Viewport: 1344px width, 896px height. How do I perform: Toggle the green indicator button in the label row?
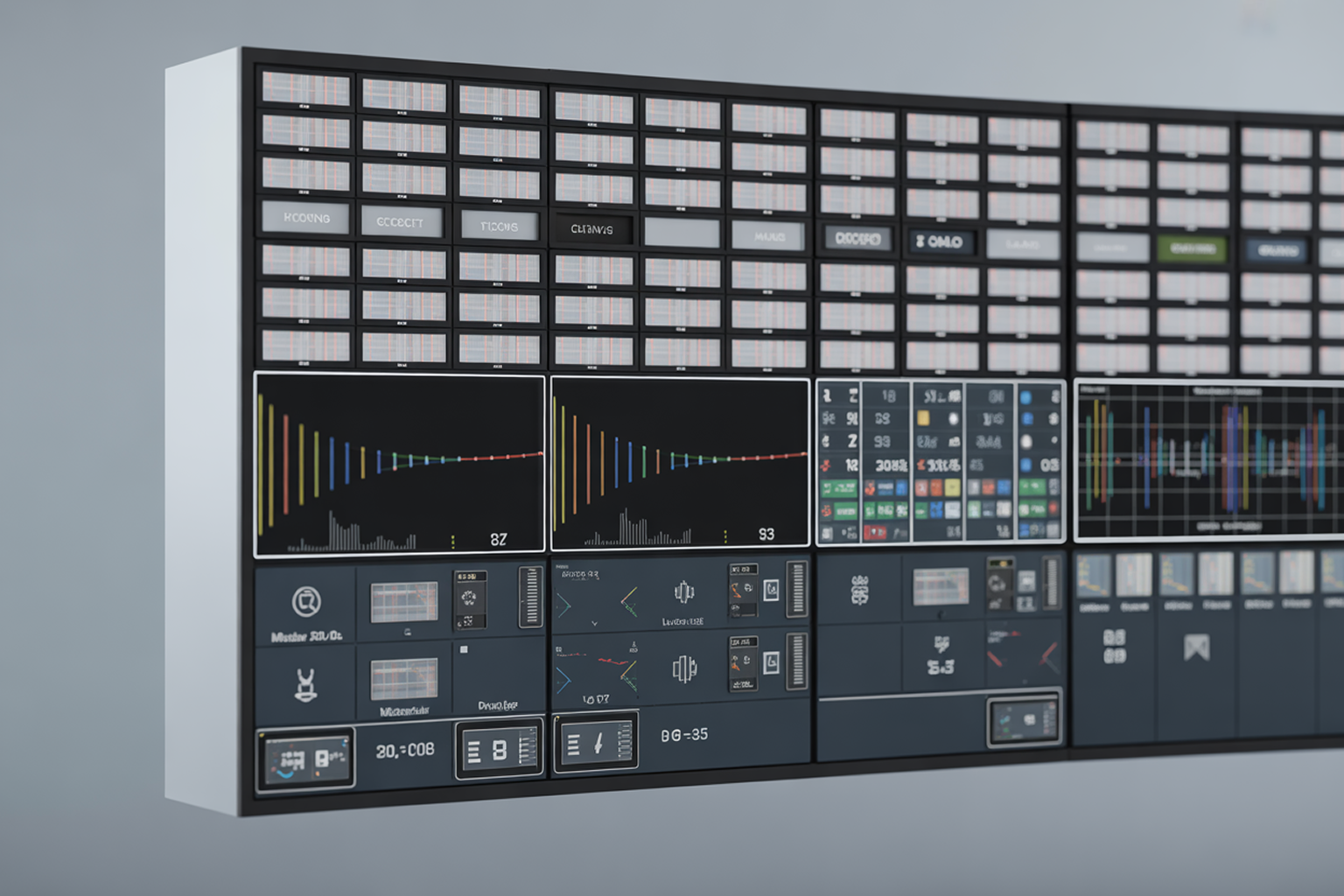coord(1192,248)
